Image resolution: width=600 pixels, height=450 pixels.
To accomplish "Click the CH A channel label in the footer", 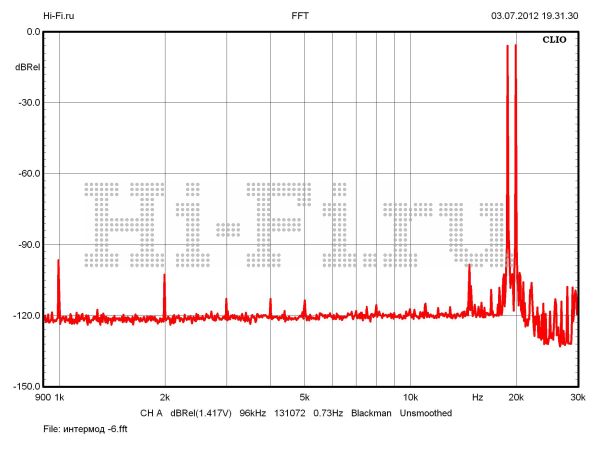I will click(x=151, y=412).
